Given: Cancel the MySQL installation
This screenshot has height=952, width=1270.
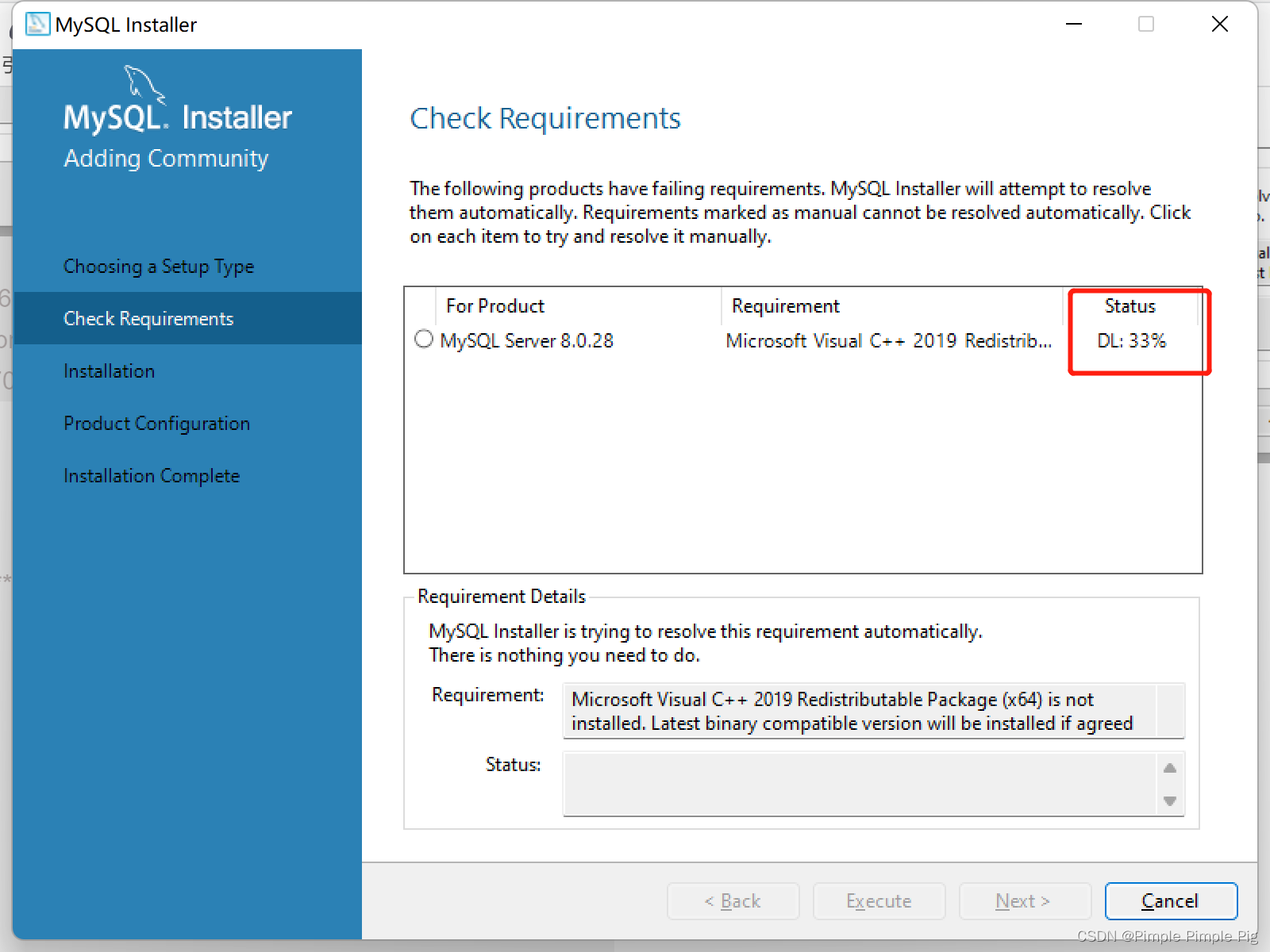Looking at the screenshot, I should pyautogui.click(x=1171, y=901).
